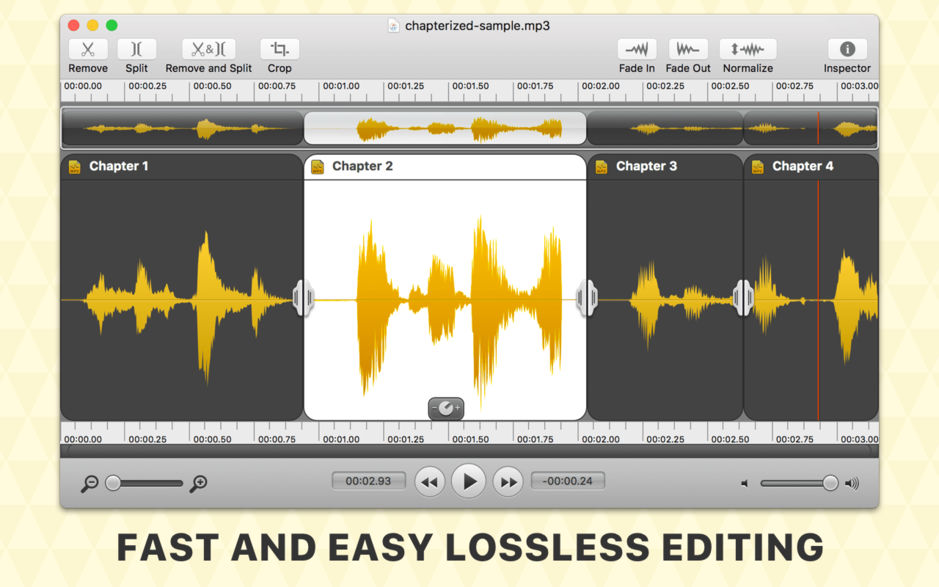This screenshot has height=587, width=939.
Task: Select the Split tool icon
Action: click(136, 49)
